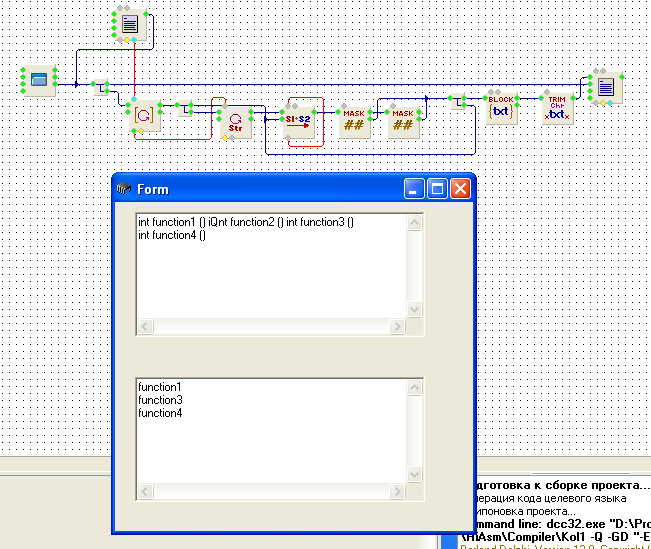Viewport: 651px width, 549px height.
Task: Click the memo node above the loop element
Action: coord(129,25)
